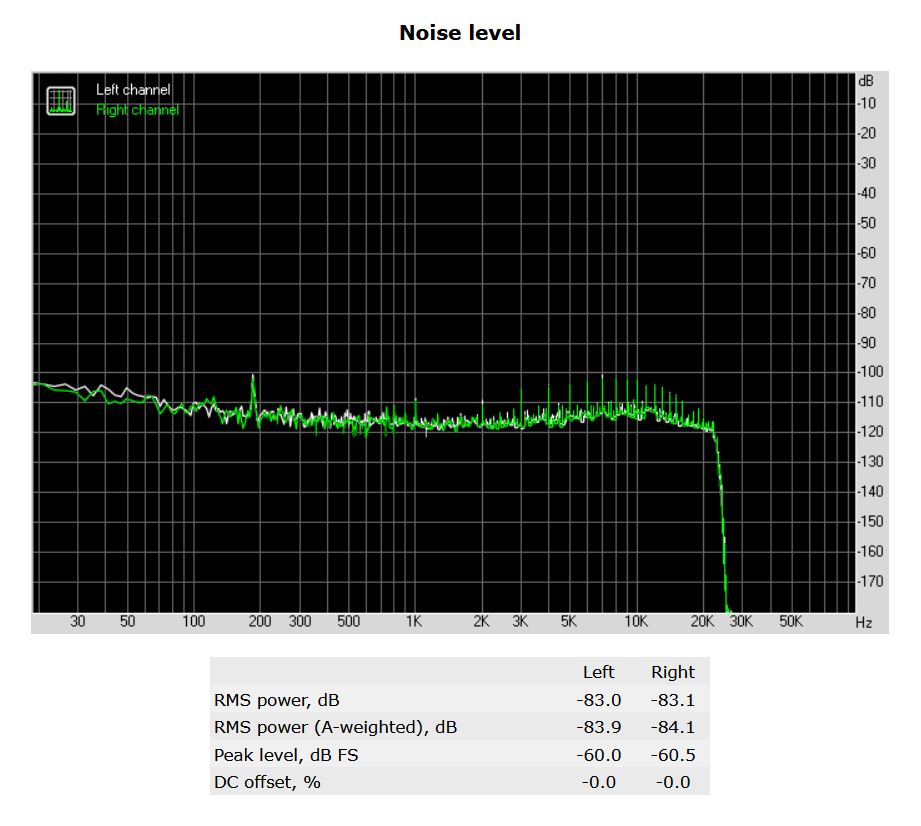
Task: Click the '100' frequency axis label
Action: pos(193,622)
